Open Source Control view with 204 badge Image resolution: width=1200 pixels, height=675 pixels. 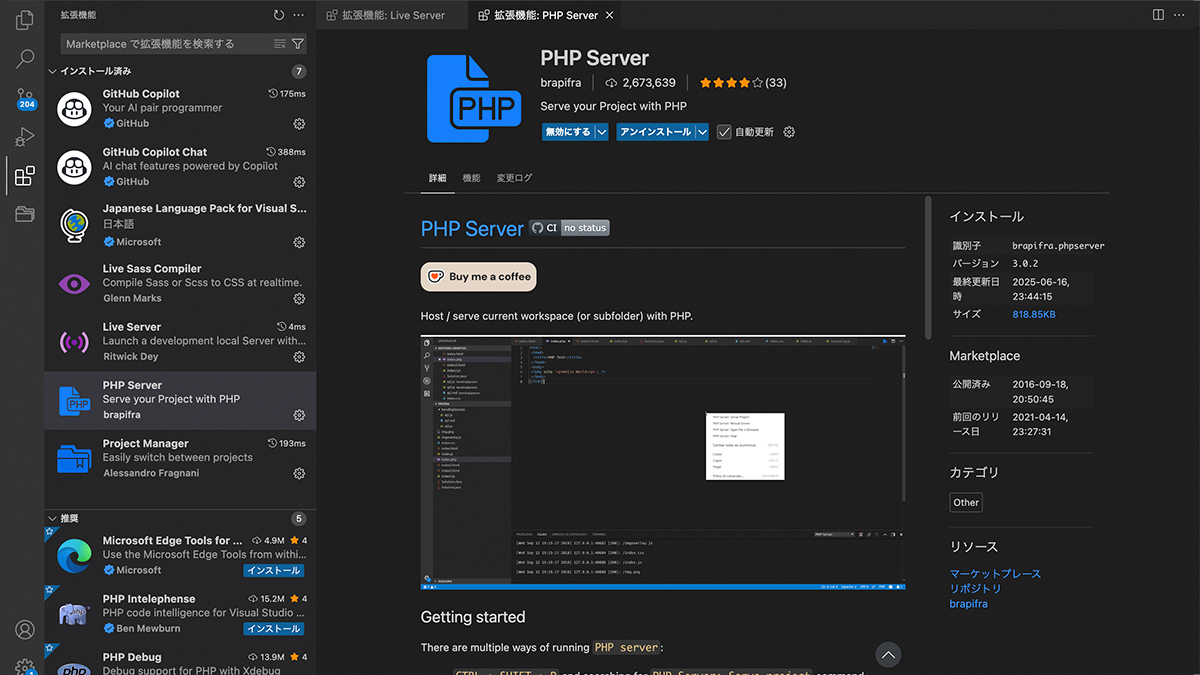[x=25, y=98]
